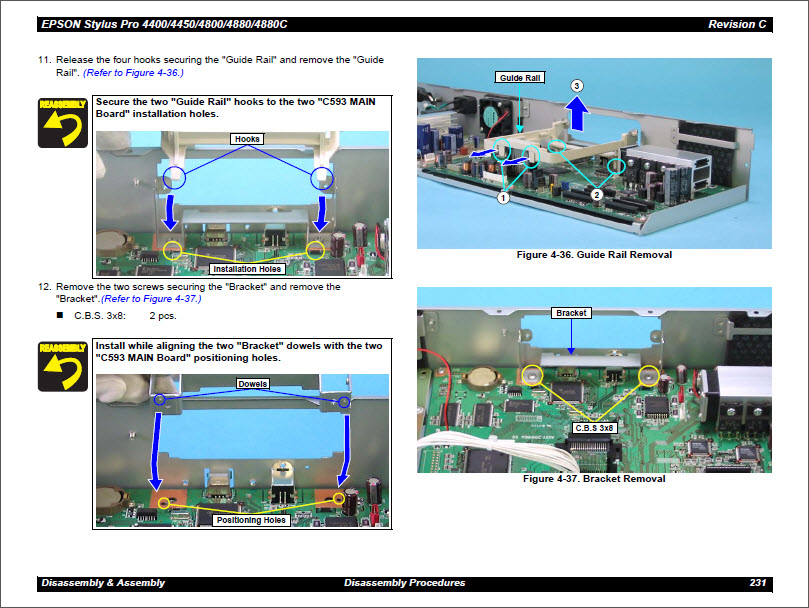Viewport: 809px width, 608px height.
Task: Click the Figure 4-37 Bracket Removal caption
Action: tap(594, 479)
